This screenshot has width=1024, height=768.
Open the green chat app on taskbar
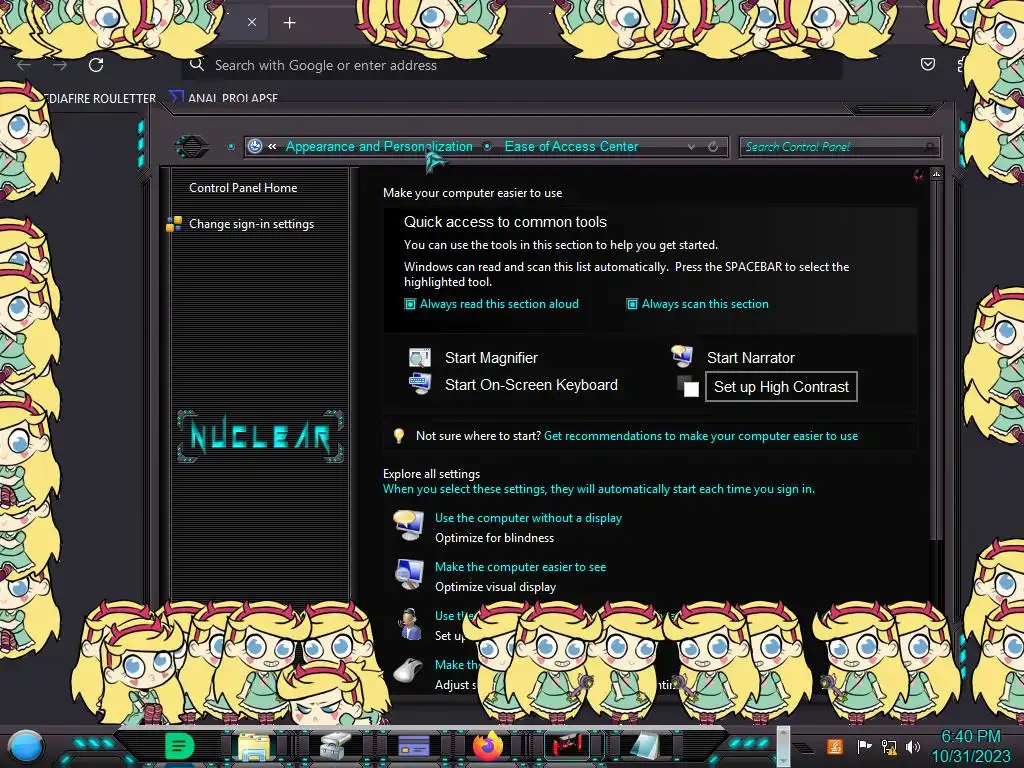[179, 746]
